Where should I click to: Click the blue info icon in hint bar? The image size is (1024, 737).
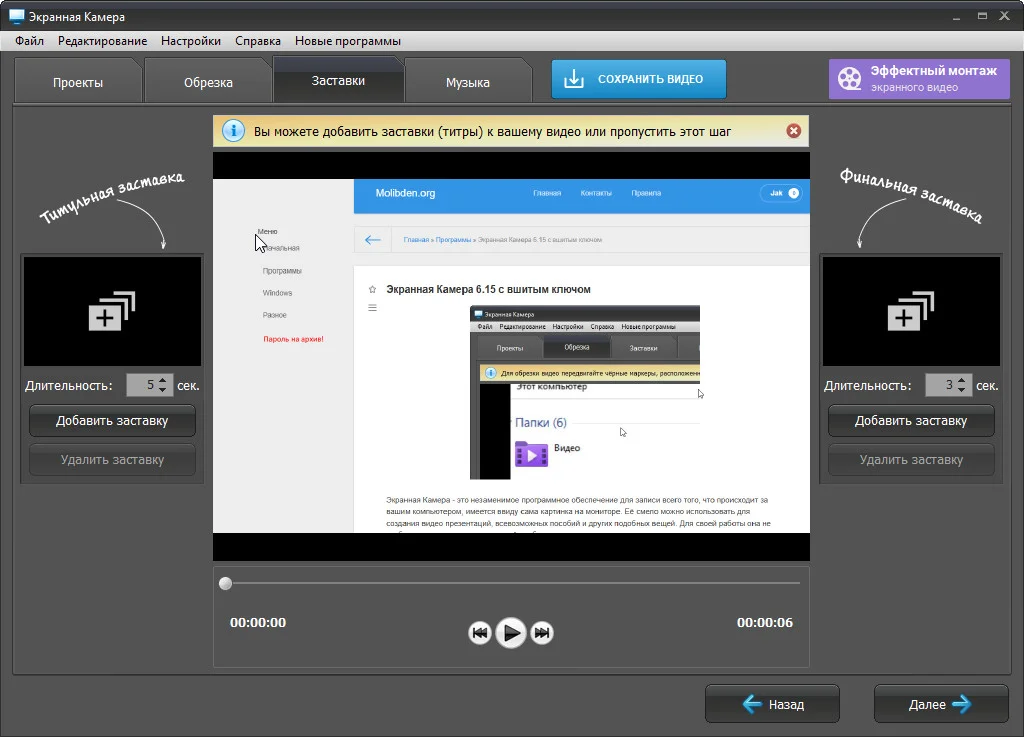[x=232, y=131]
